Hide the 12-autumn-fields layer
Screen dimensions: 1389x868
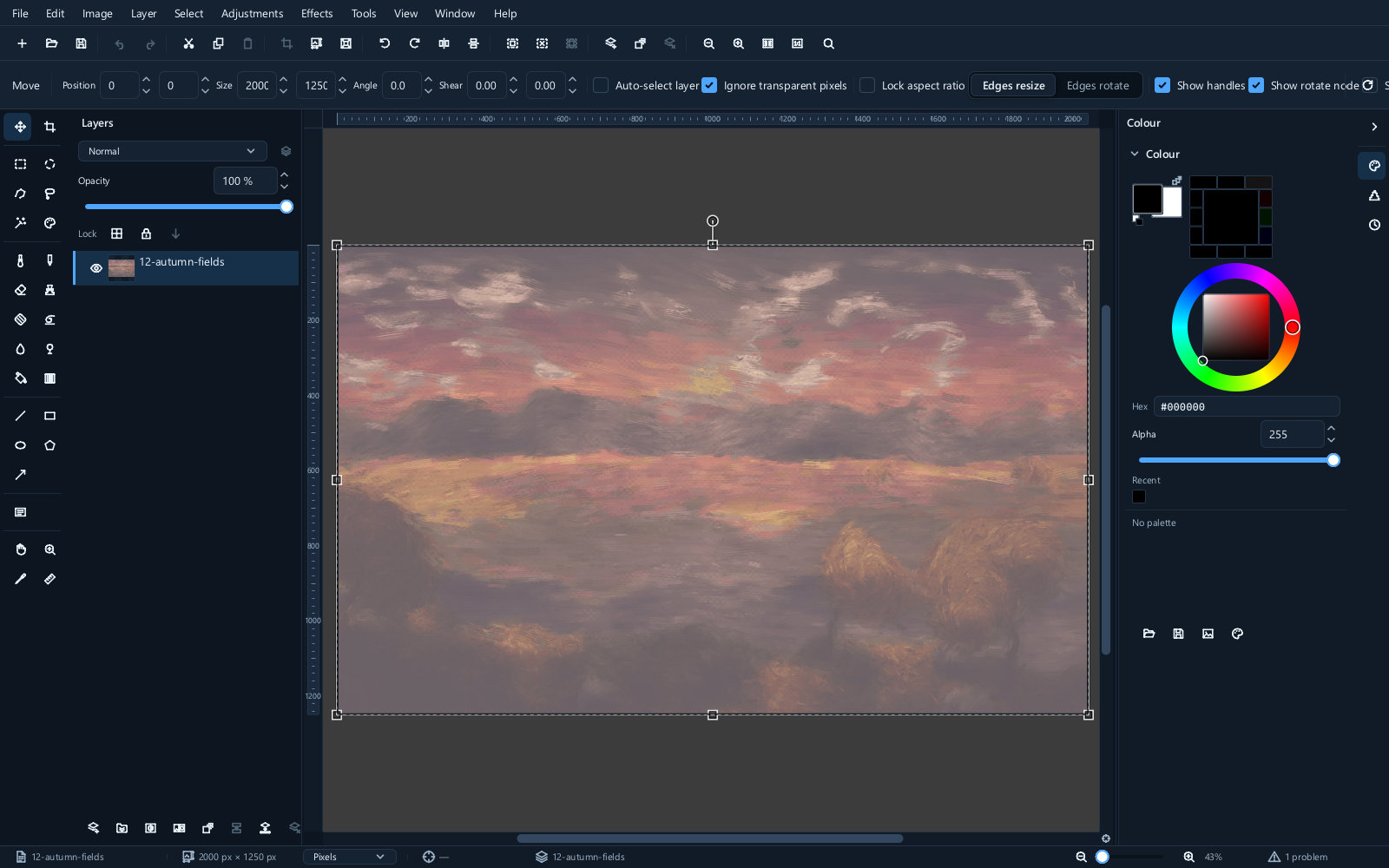[96, 268]
